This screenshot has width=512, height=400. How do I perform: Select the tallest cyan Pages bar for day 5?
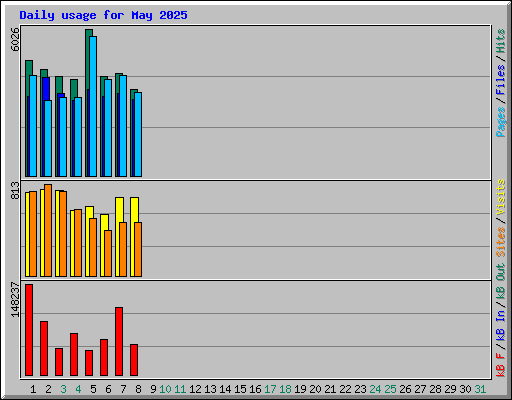click(x=93, y=106)
